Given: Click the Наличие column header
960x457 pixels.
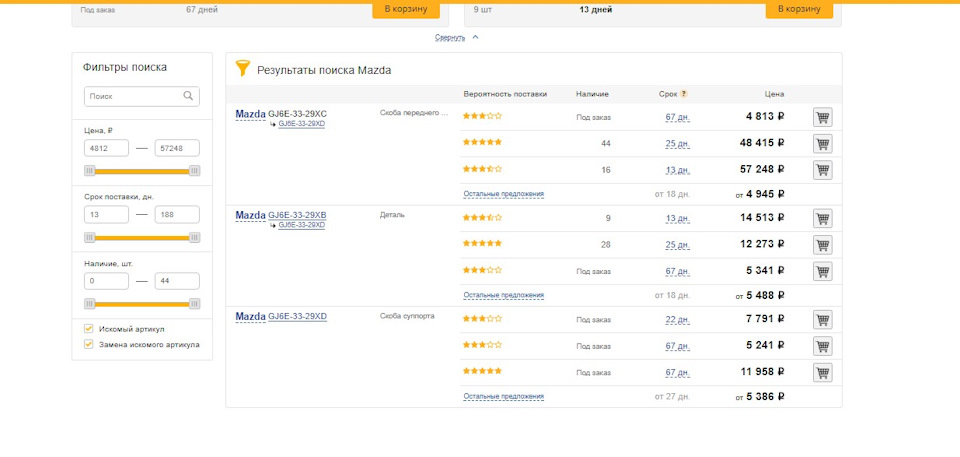Looking at the screenshot, I should [x=592, y=94].
